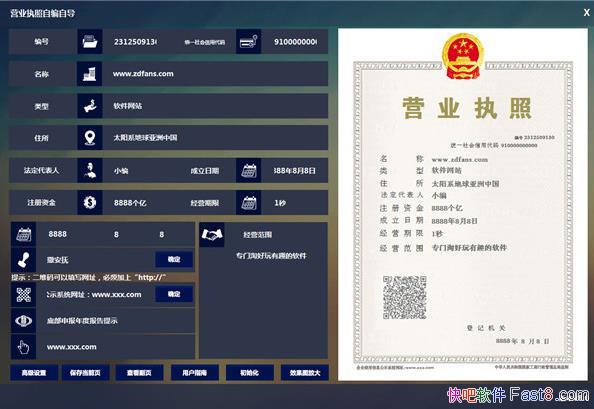
Task: Click 效果图放大 to enlarge preview
Action: [305, 373]
